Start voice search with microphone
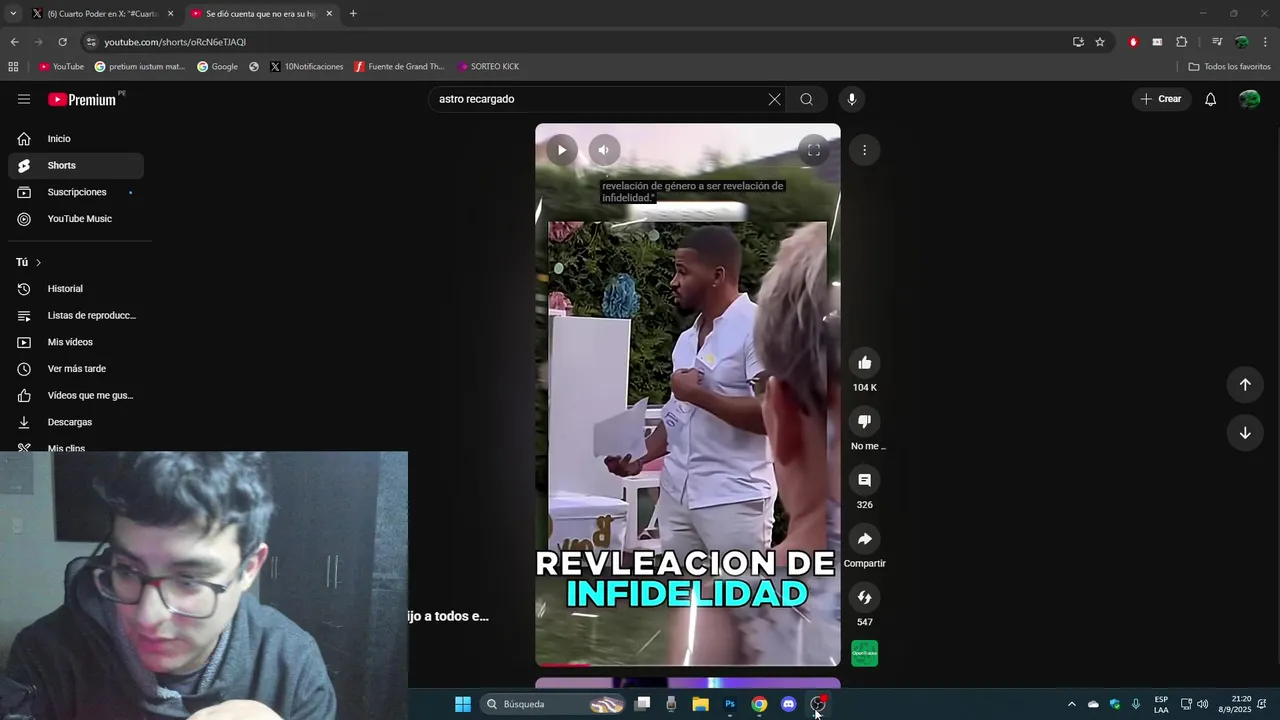The width and height of the screenshot is (1280, 720). [x=852, y=99]
